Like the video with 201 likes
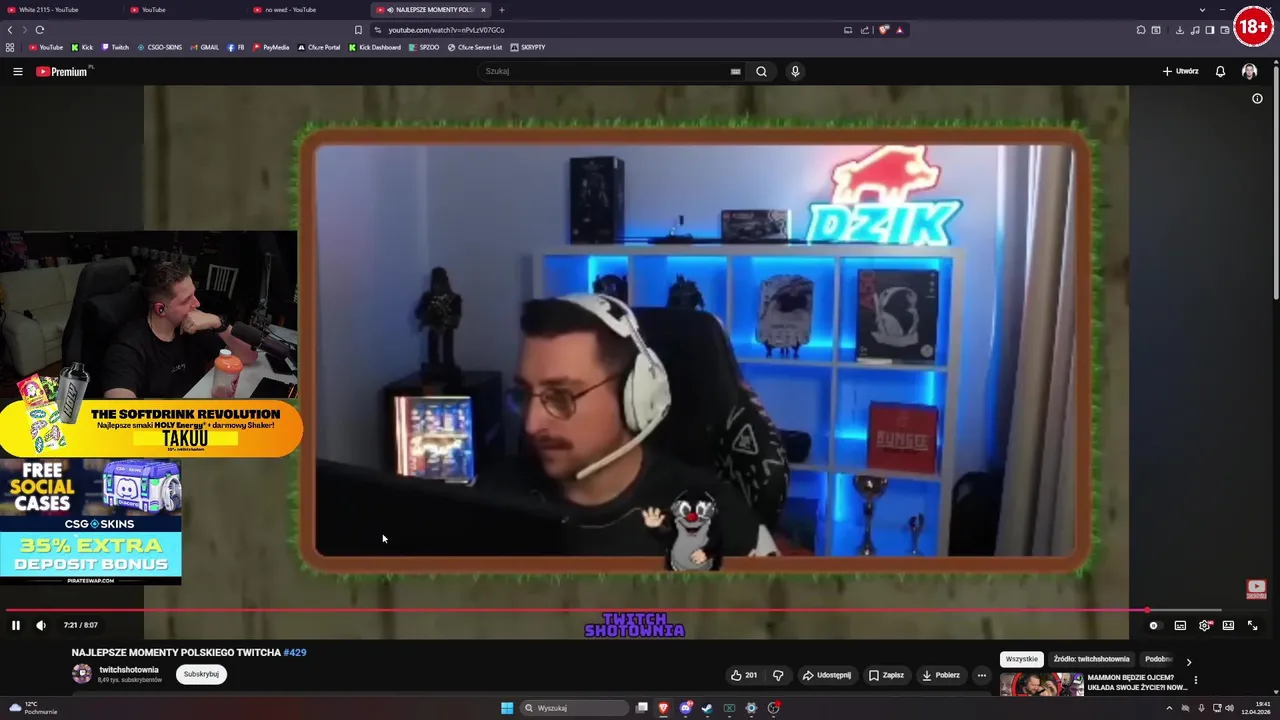Viewport: 1280px width, 720px height. (744, 675)
